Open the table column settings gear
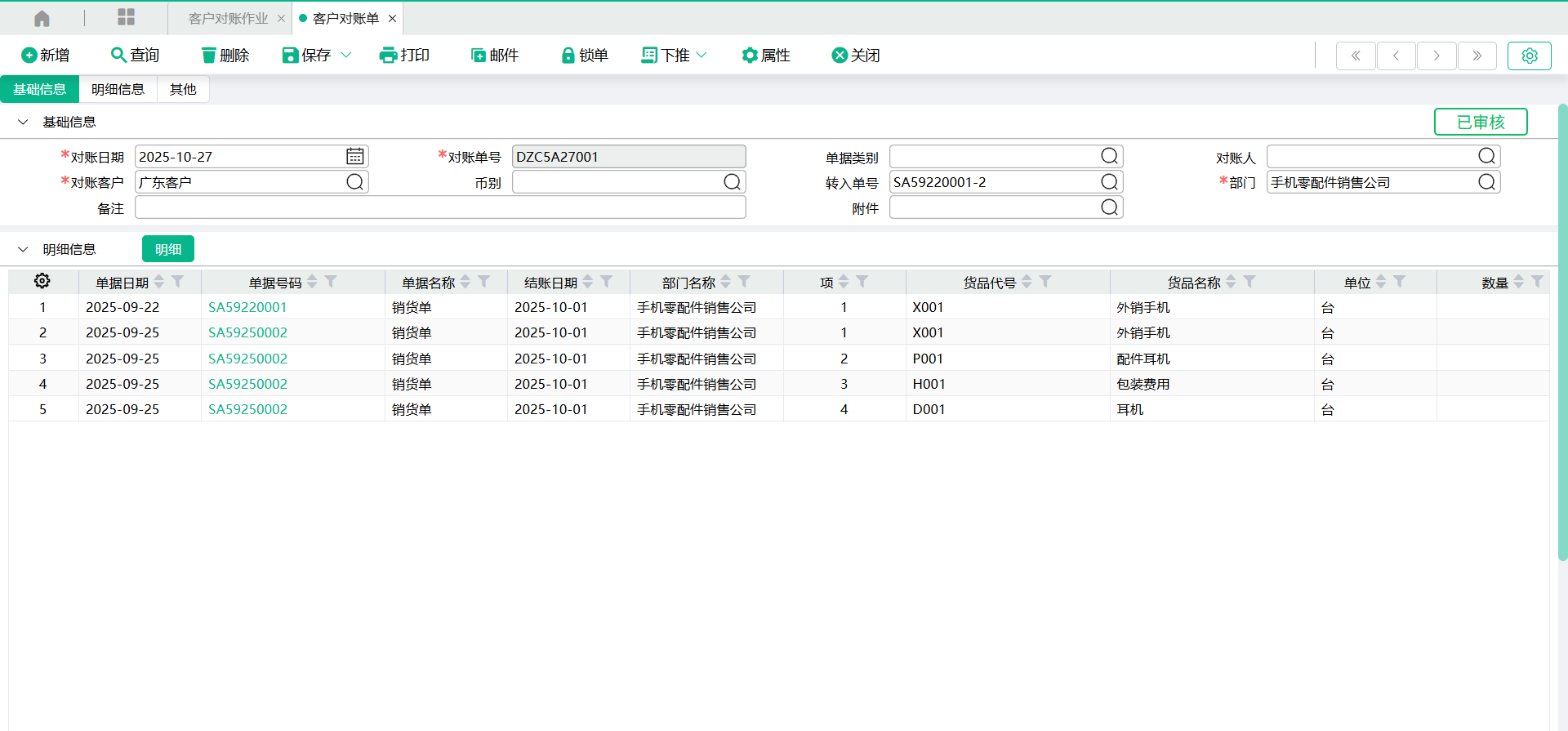Image resolution: width=1568 pixels, height=731 pixels. [42, 282]
